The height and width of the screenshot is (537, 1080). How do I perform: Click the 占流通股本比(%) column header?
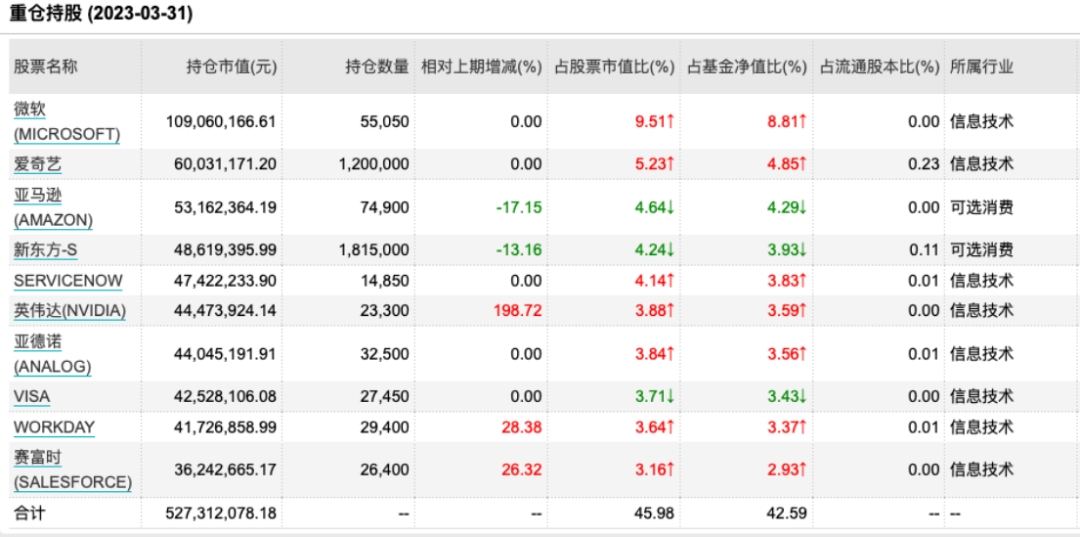[880, 67]
